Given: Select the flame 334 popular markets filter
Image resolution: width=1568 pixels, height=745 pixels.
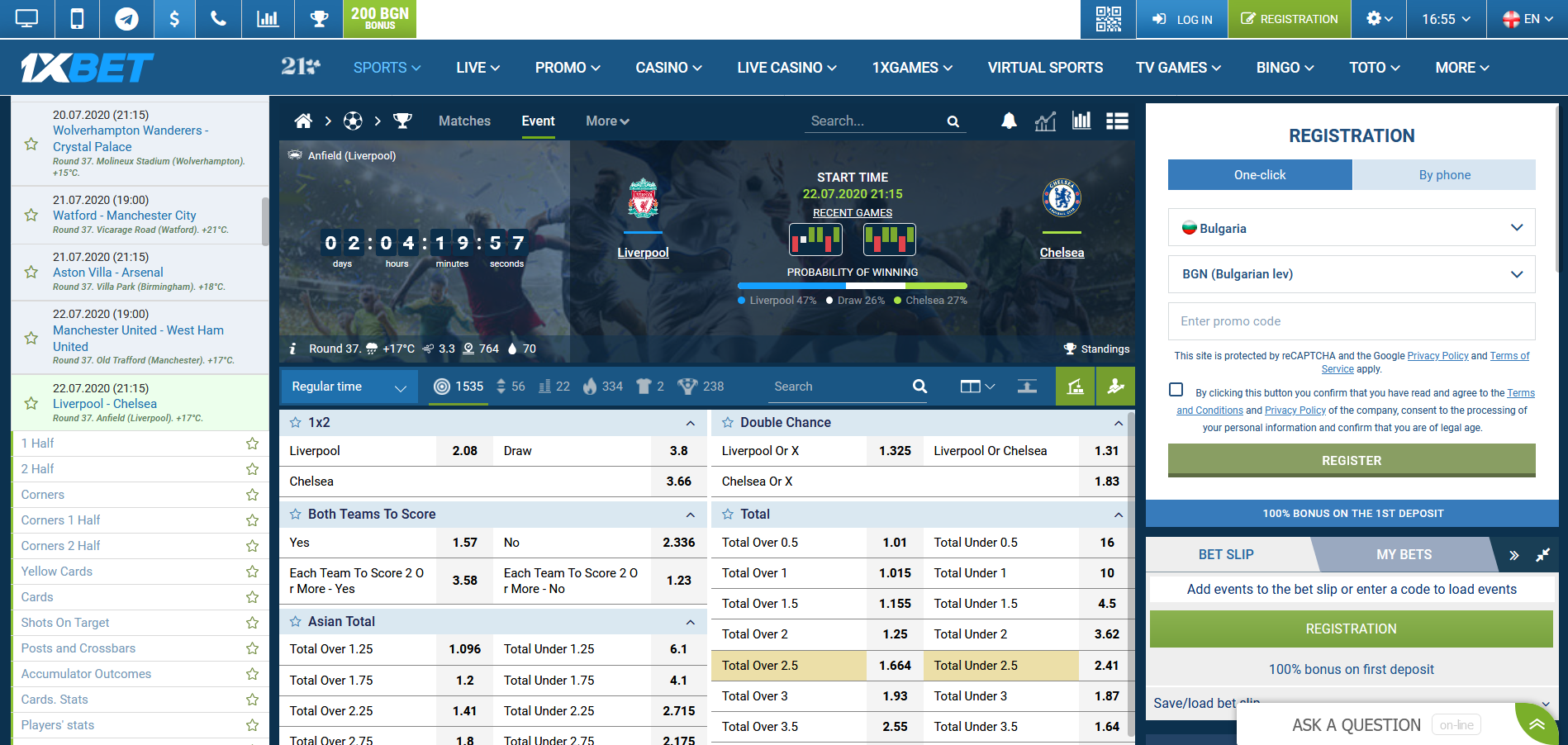Looking at the screenshot, I should (x=602, y=387).
